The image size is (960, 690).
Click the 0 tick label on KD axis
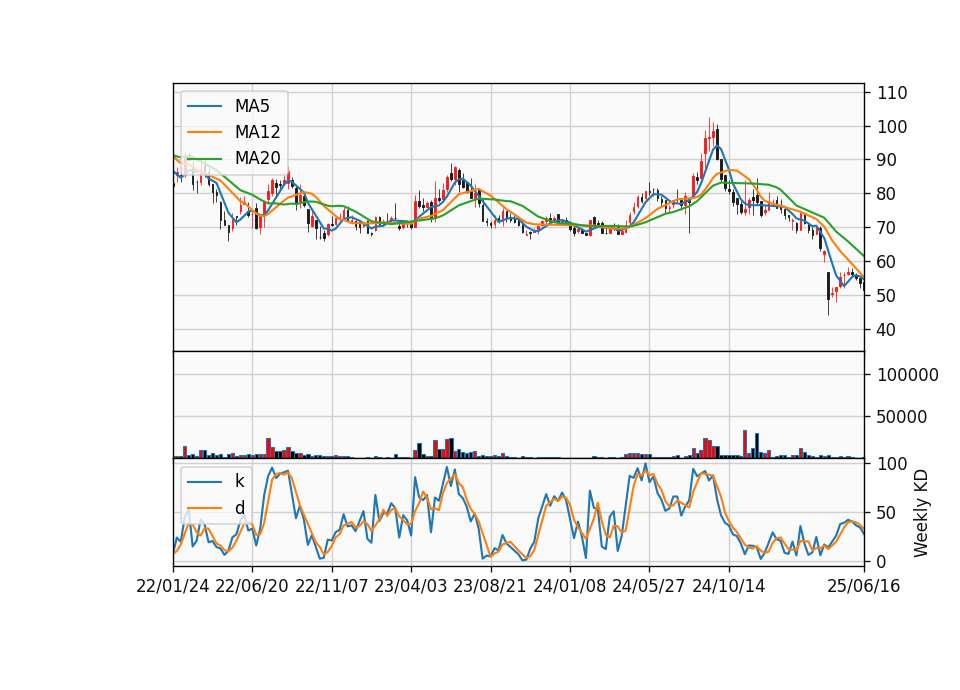click(x=882, y=561)
